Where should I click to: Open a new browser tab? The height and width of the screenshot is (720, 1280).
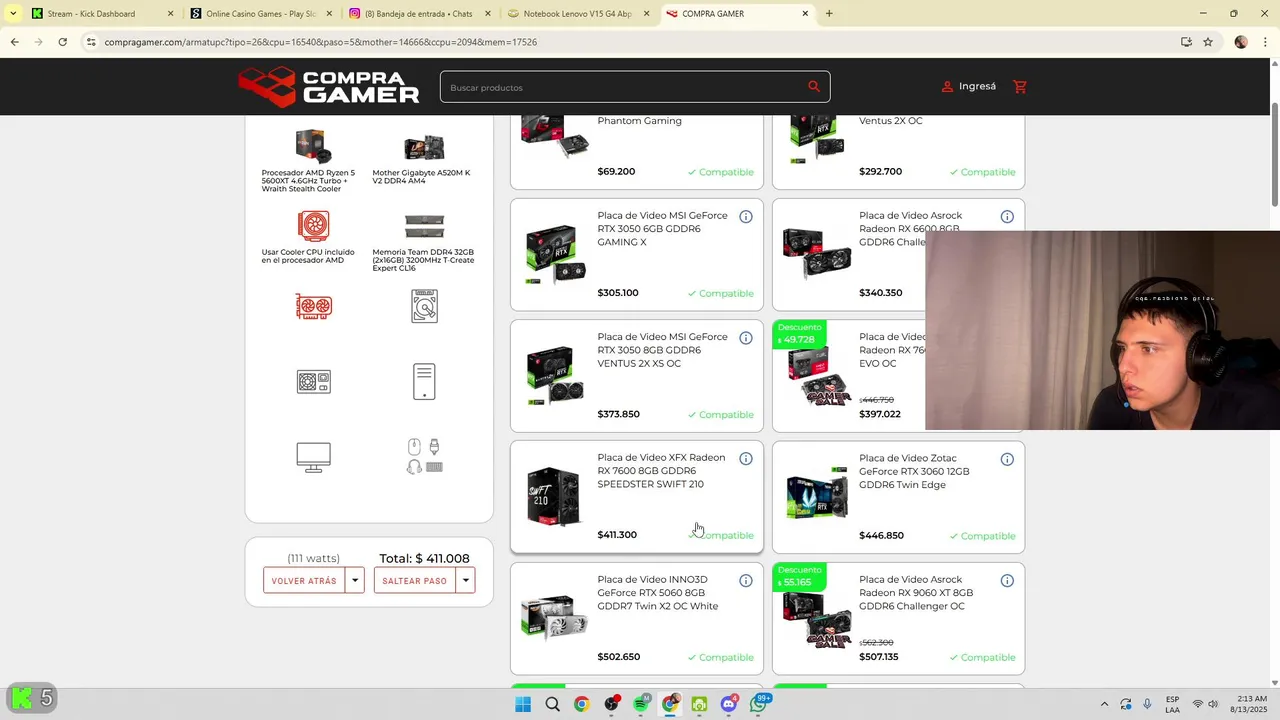[x=829, y=14]
